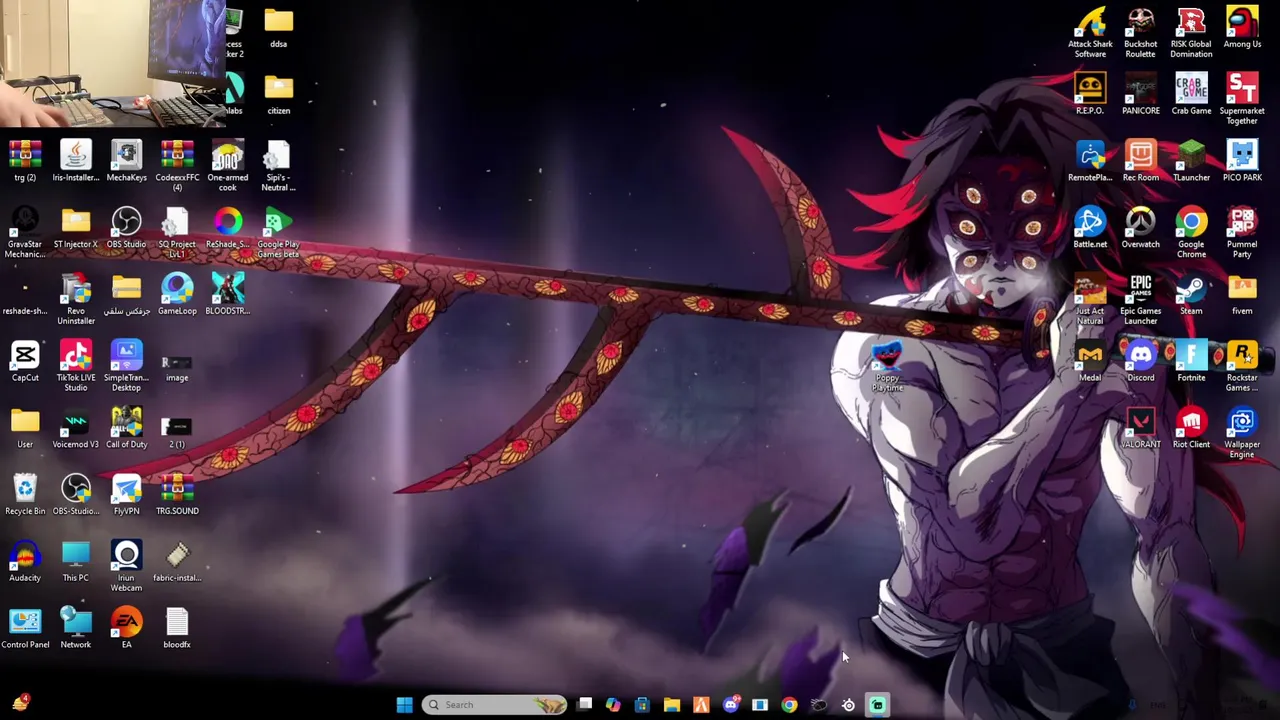The width and height of the screenshot is (1280, 720).
Task: Select the Rec Room desktop icon
Action: point(1141,161)
